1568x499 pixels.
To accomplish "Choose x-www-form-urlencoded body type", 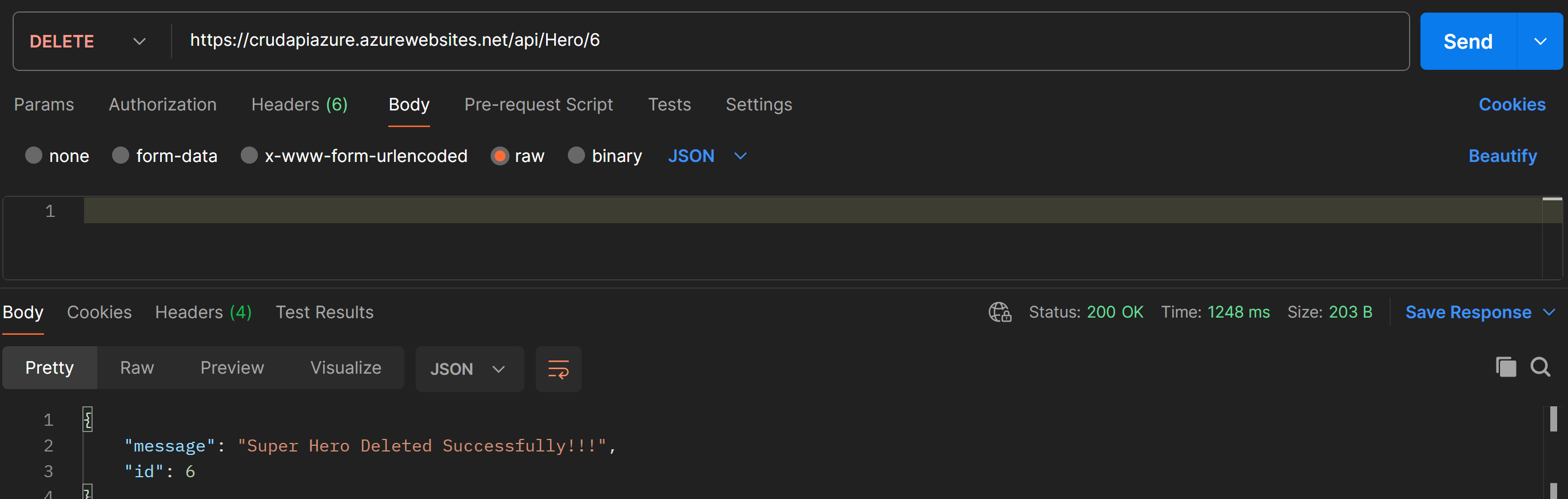I will (249, 156).
